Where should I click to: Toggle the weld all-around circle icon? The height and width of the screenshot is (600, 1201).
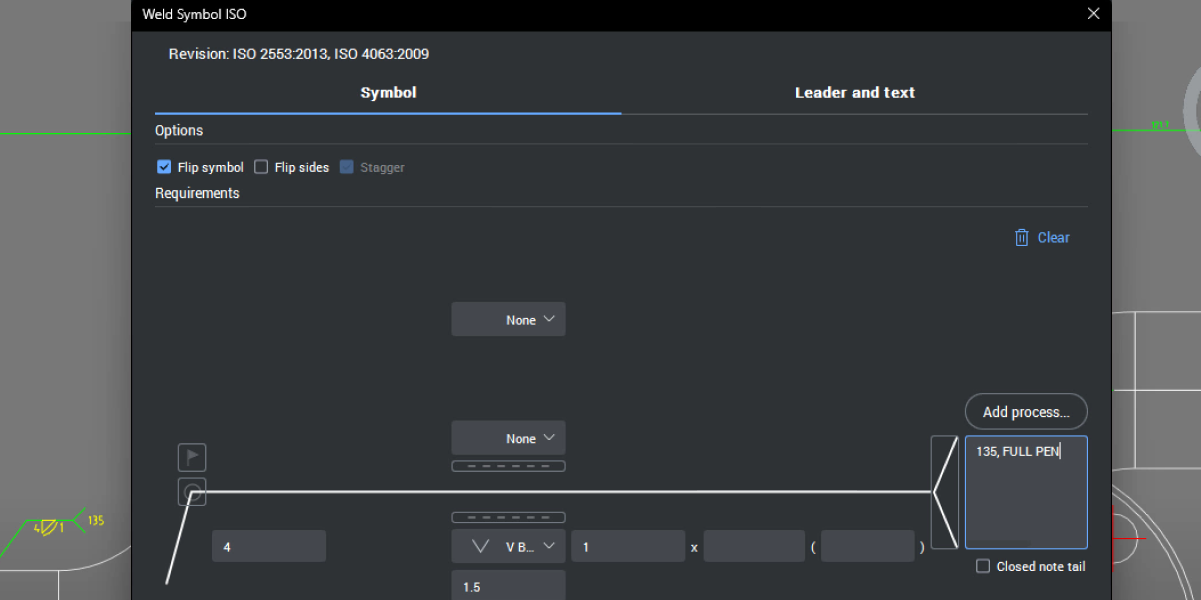pyautogui.click(x=192, y=492)
